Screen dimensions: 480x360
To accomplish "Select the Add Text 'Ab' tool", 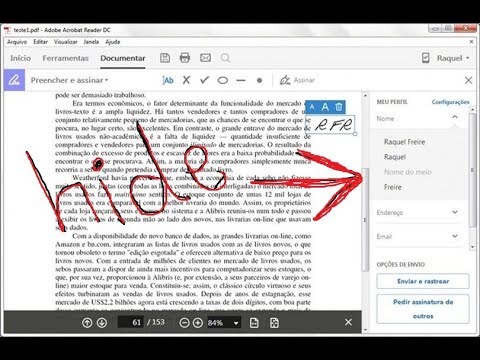I will (x=168, y=80).
